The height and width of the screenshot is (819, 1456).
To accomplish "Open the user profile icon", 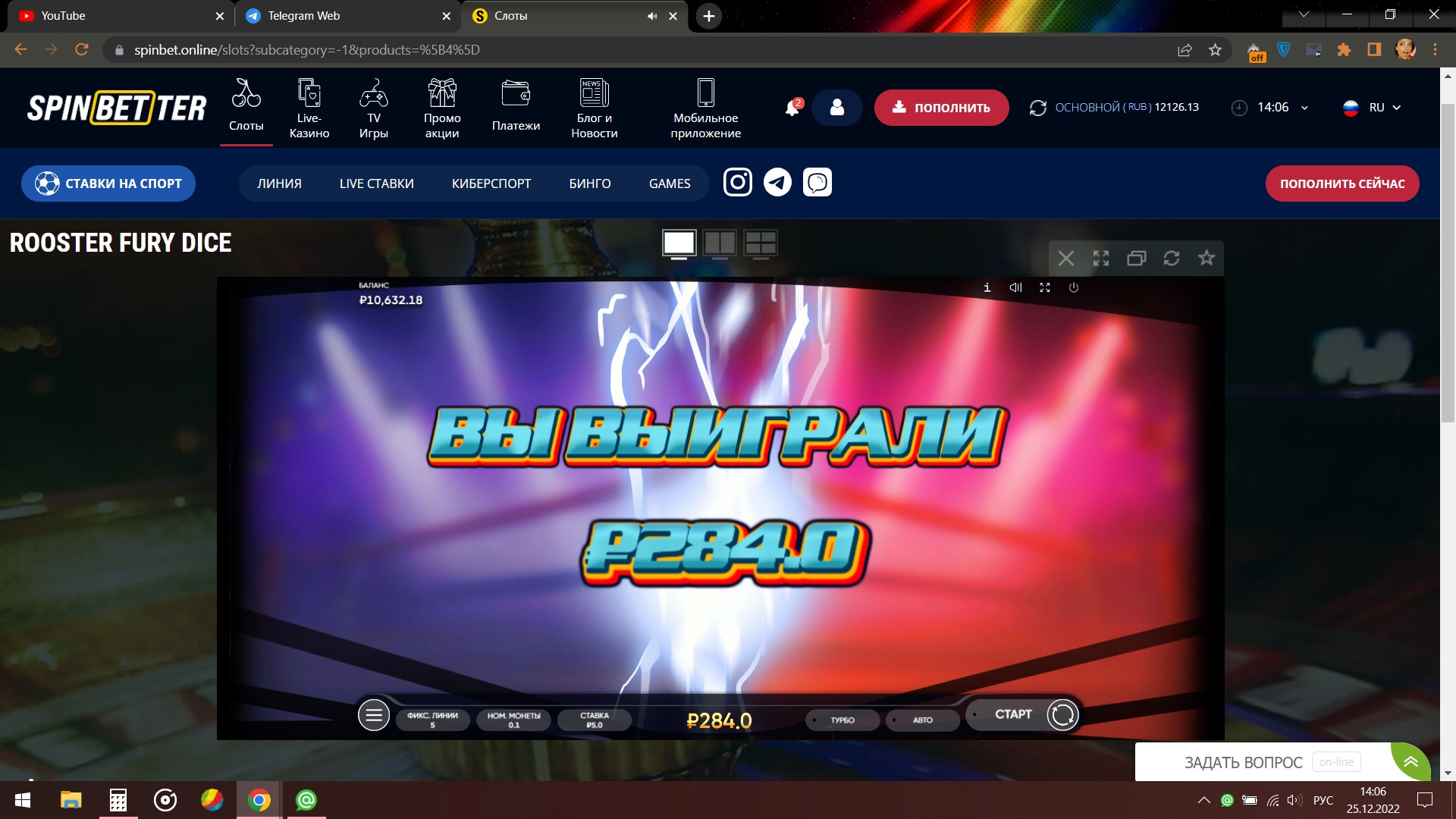I will coord(836,108).
